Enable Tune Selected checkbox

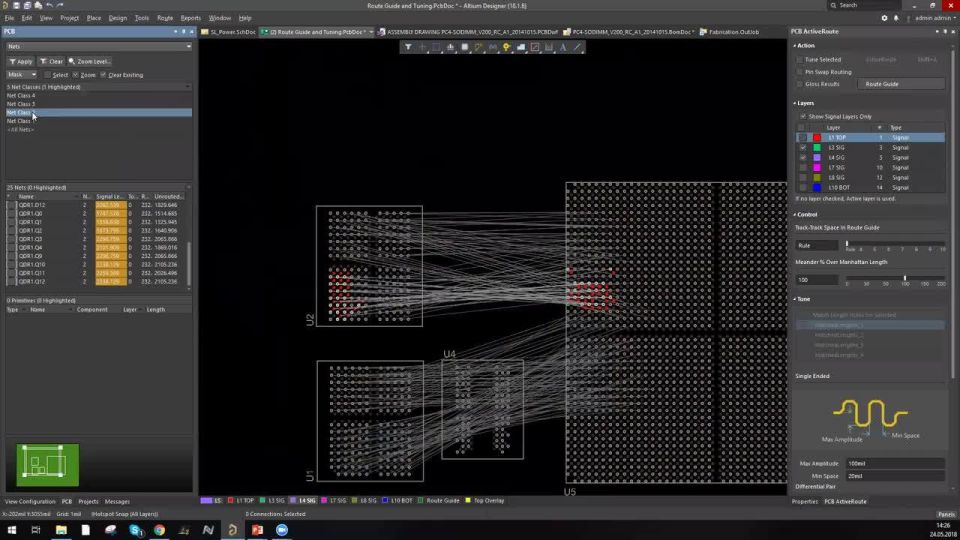[x=800, y=60]
